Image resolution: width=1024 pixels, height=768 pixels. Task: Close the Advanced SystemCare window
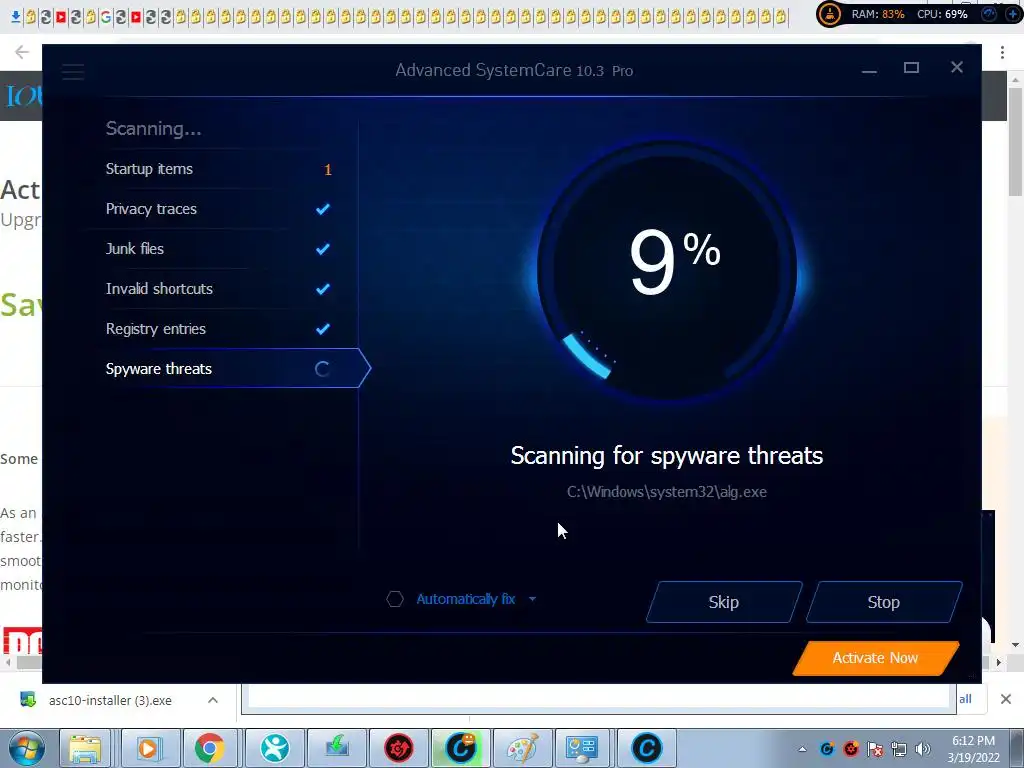pyautogui.click(x=957, y=67)
